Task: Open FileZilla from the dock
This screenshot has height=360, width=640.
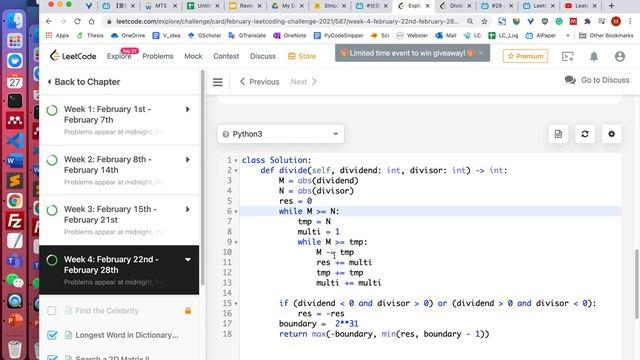Action: 15,221
